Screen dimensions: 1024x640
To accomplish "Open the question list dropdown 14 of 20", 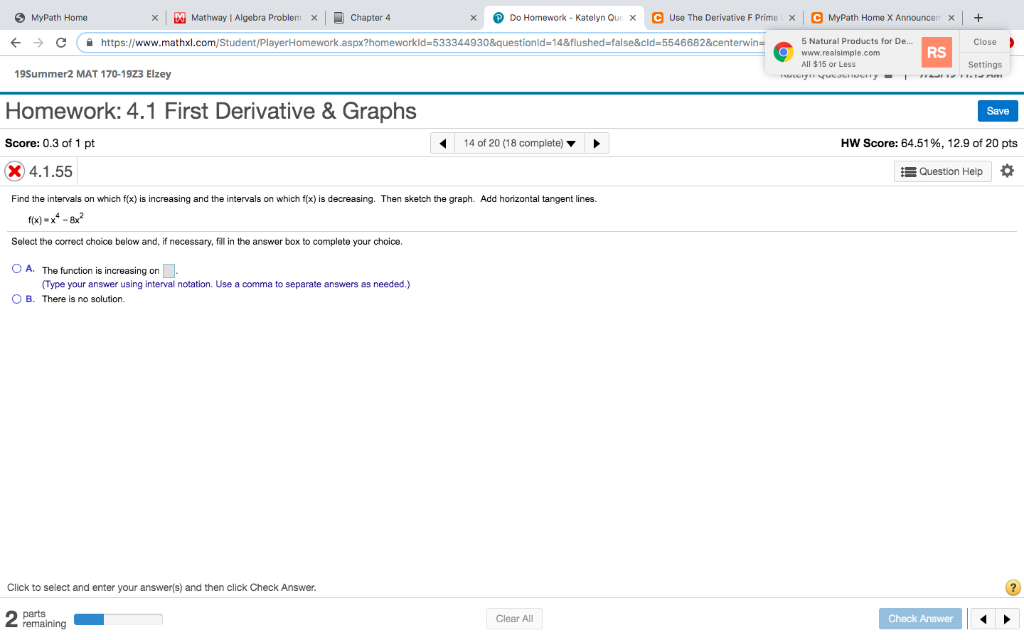I will [x=519, y=143].
